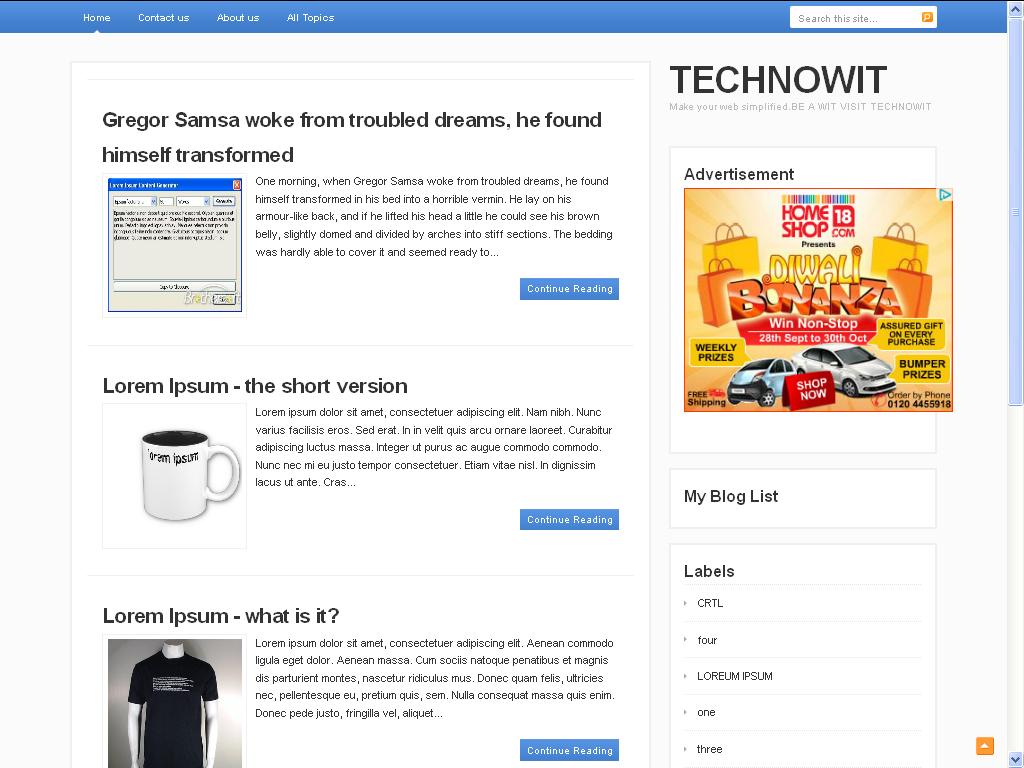Select the CRTL label
The image size is (1024, 768).
(710, 603)
